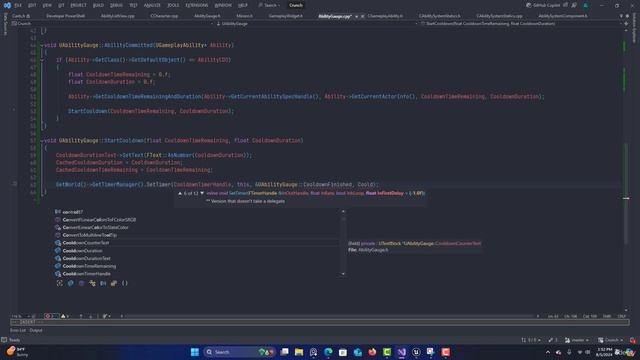Switch to the AbilitySystemComponent.h tab

click(x=563, y=16)
